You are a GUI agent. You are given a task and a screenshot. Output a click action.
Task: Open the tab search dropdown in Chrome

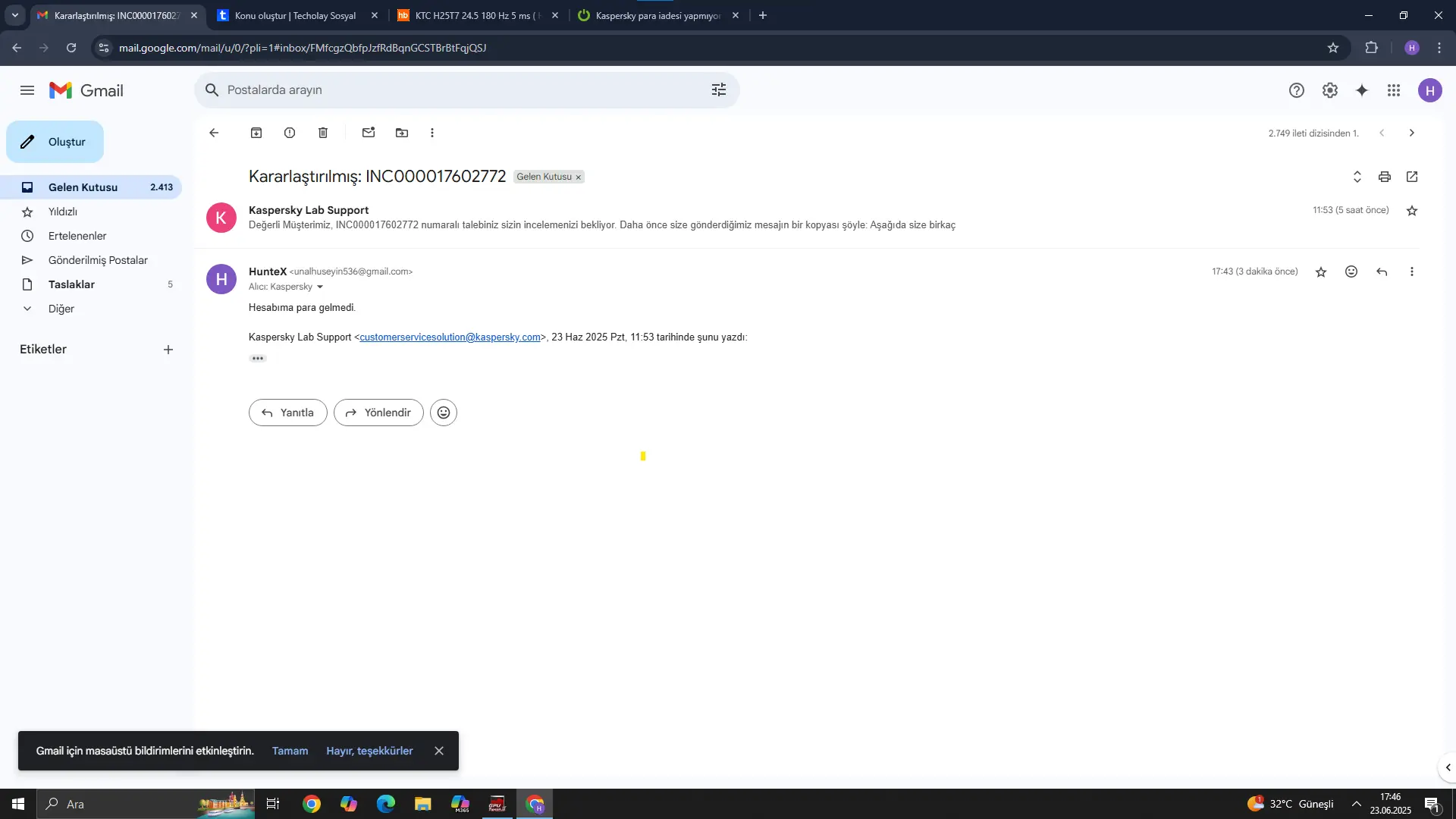tap(14, 15)
